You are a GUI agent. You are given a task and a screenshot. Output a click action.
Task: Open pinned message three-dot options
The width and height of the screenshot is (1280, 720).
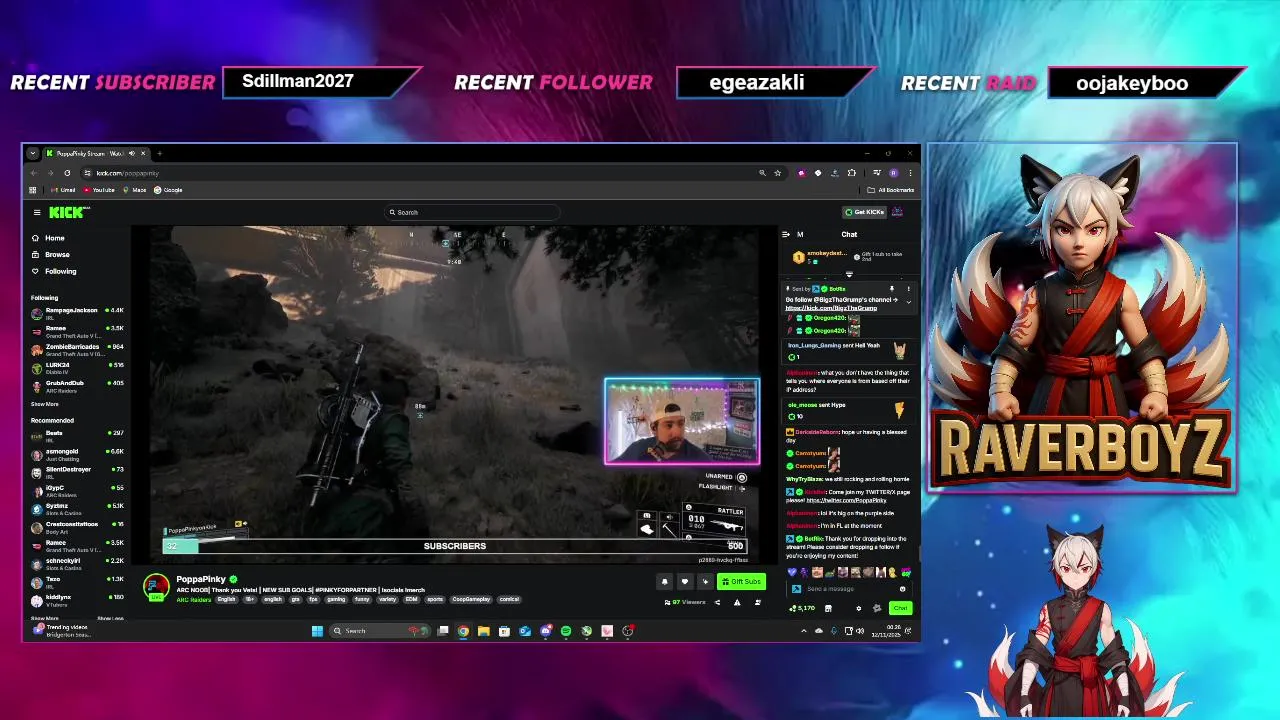coord(908,289)
